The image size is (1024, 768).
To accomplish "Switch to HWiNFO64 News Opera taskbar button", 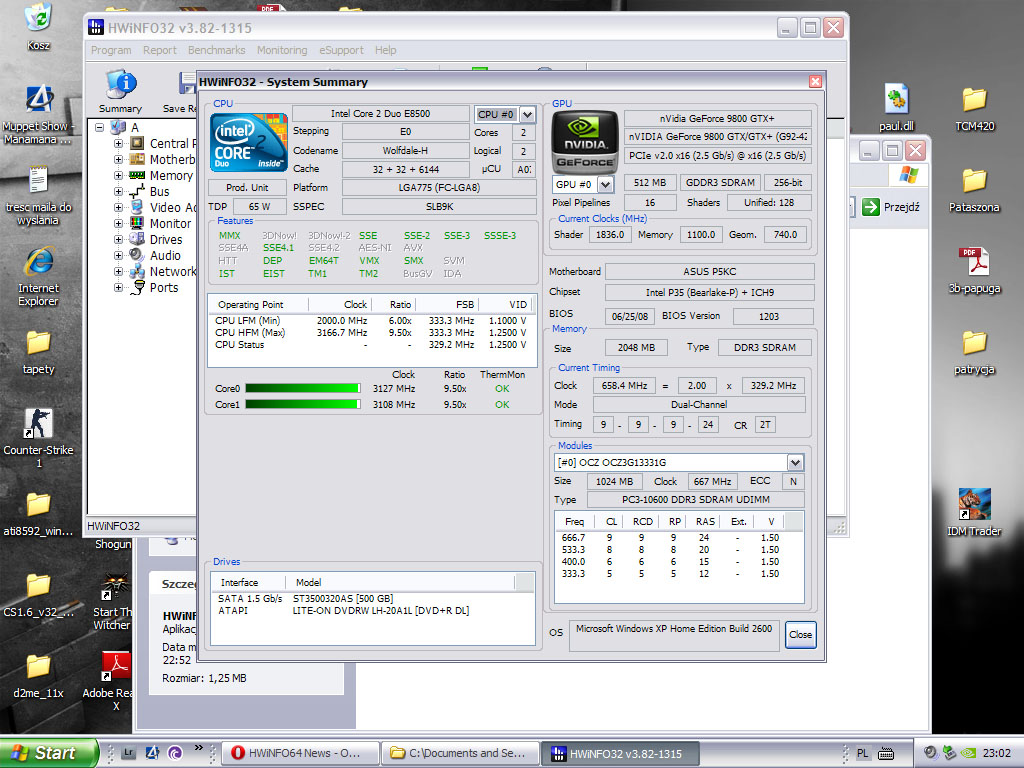I will click(x=300, y=753).
